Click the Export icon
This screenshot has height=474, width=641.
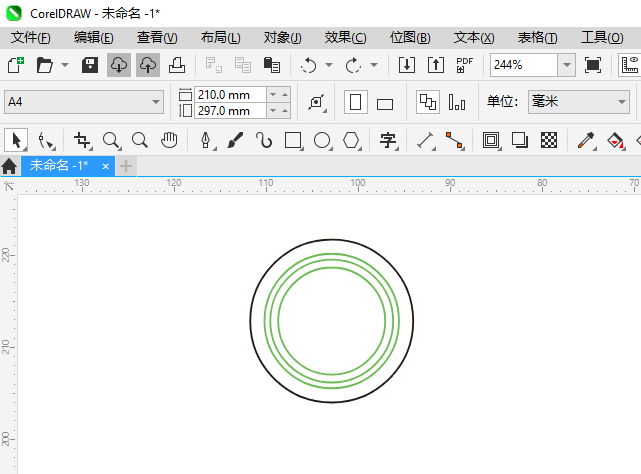click(436, 65)
